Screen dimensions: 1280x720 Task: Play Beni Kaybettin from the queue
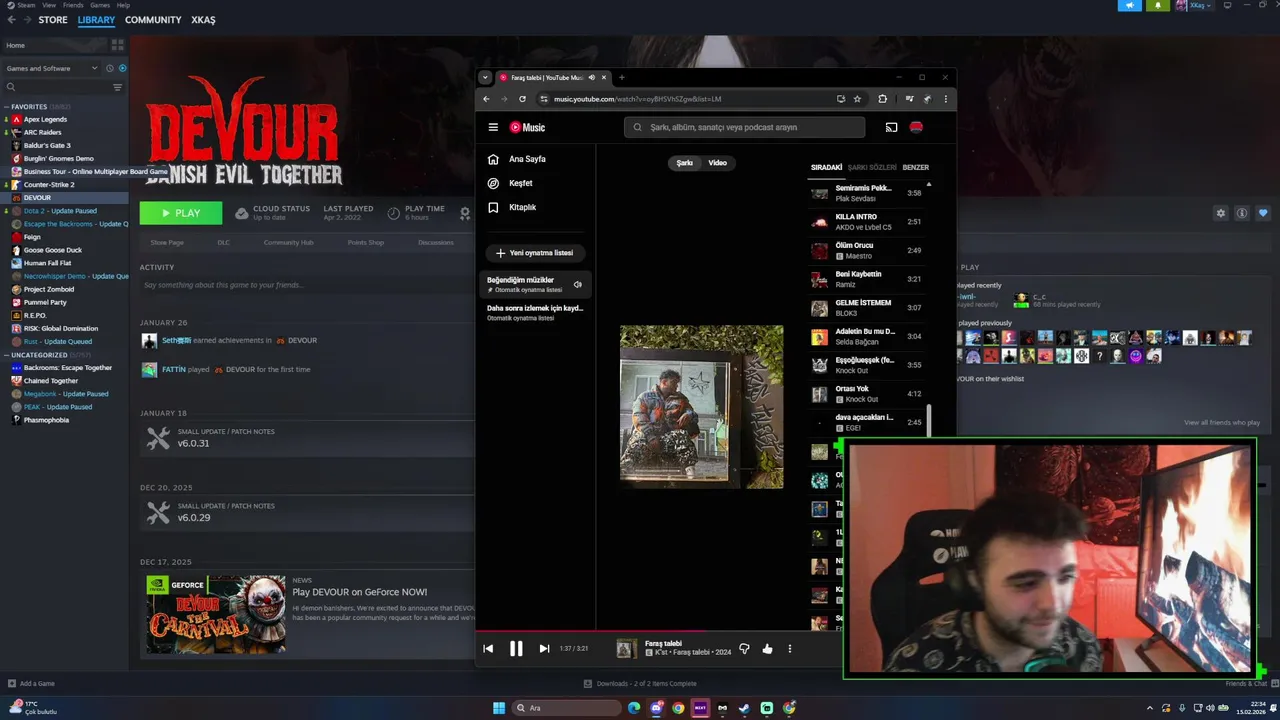[868, 279]
